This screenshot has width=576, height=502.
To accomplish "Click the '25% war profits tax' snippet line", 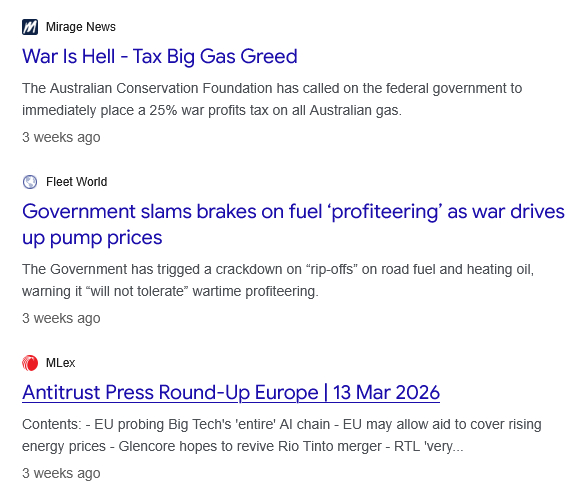I will [212, 110].
